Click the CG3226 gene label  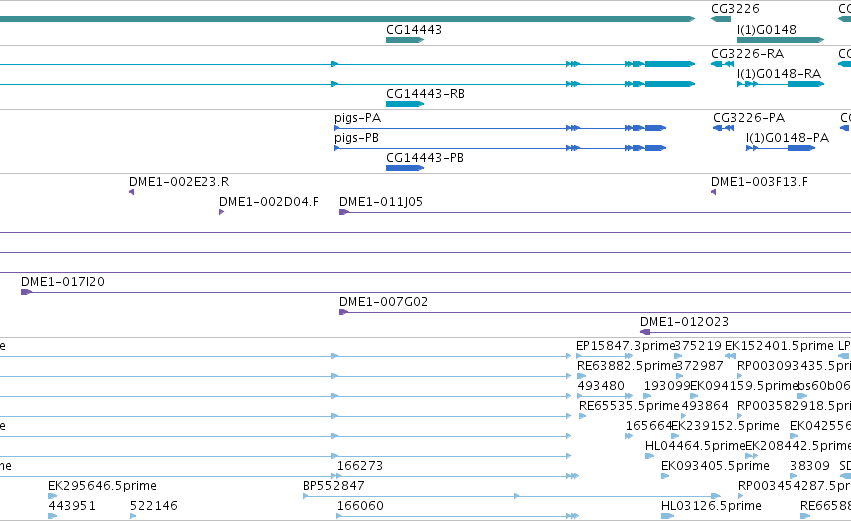(x=735, y=9)
